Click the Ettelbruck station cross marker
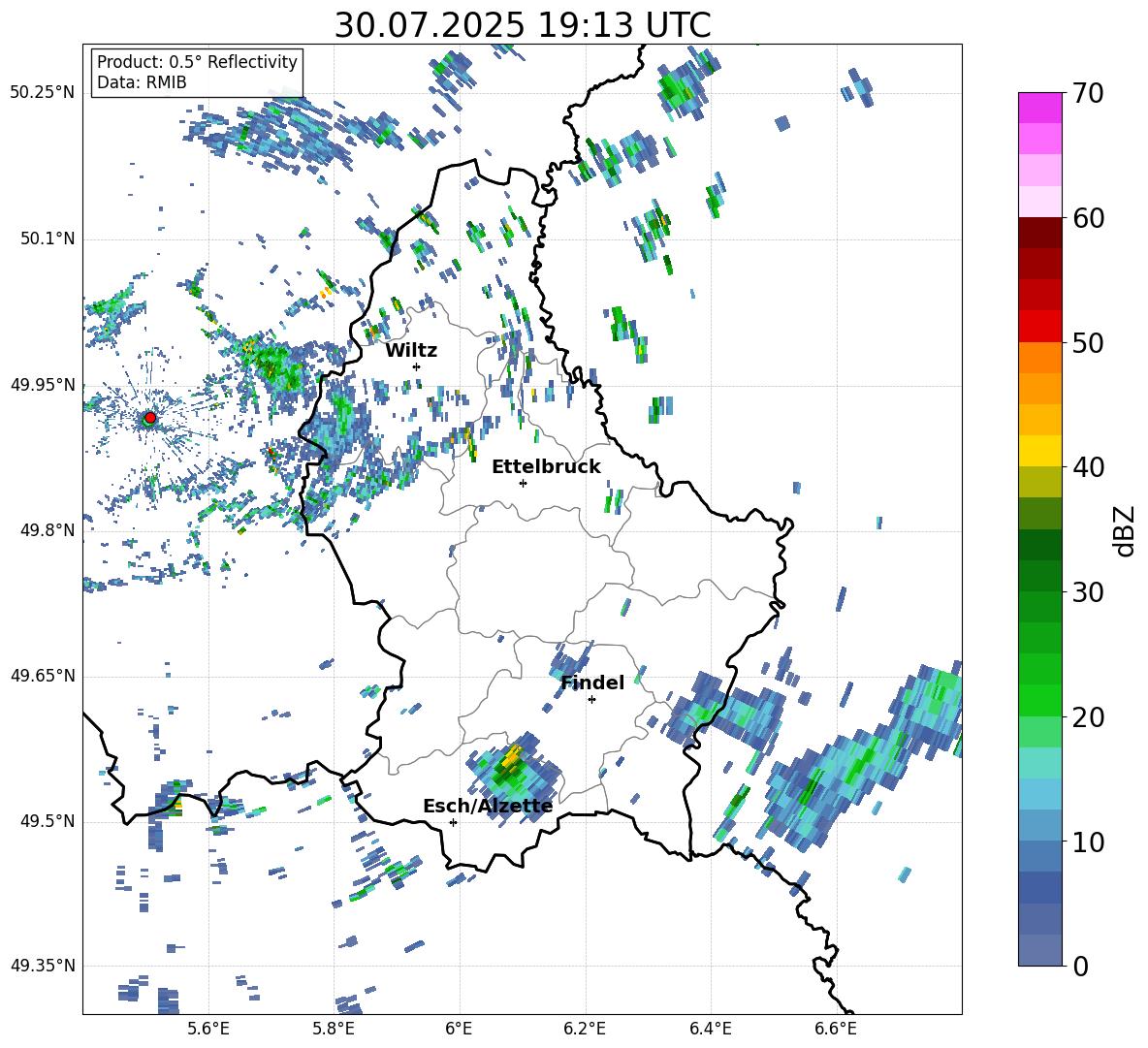1148x1048 pixels. [x=523, y=483]
